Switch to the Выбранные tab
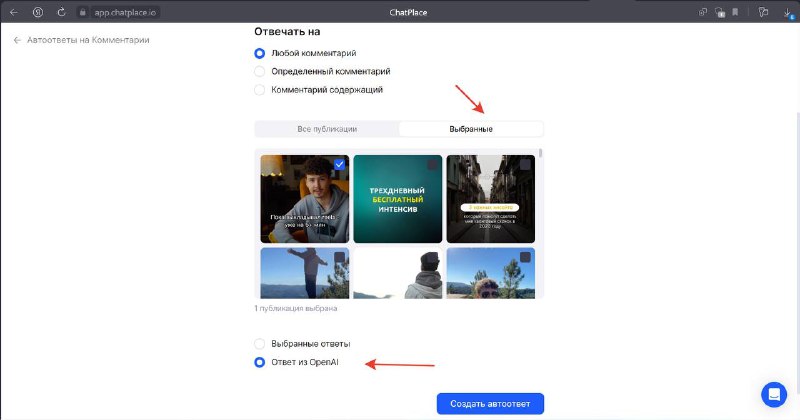Viewport: 800px width, 420px height. [471, 129]
